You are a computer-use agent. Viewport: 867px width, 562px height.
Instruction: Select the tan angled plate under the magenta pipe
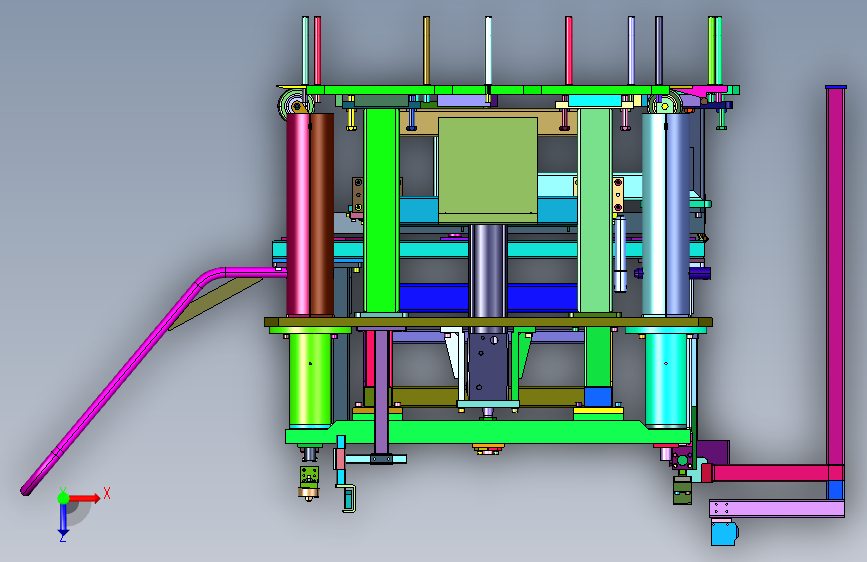point(216,304)
